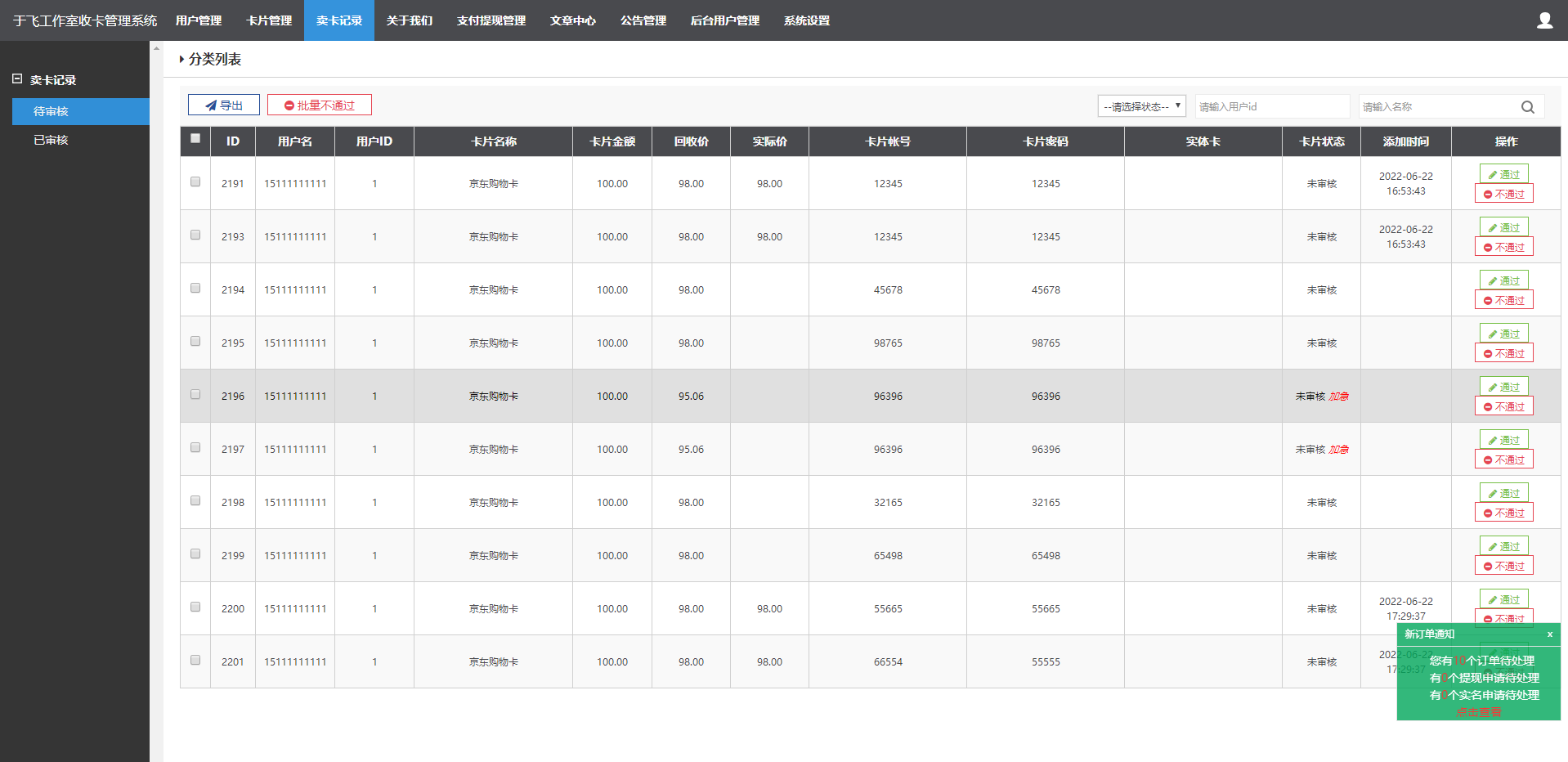Screen dimensions: 1568x762
Task: Collapse the 卖卡记录 sidebar section
Action: [x=17, y=79]
